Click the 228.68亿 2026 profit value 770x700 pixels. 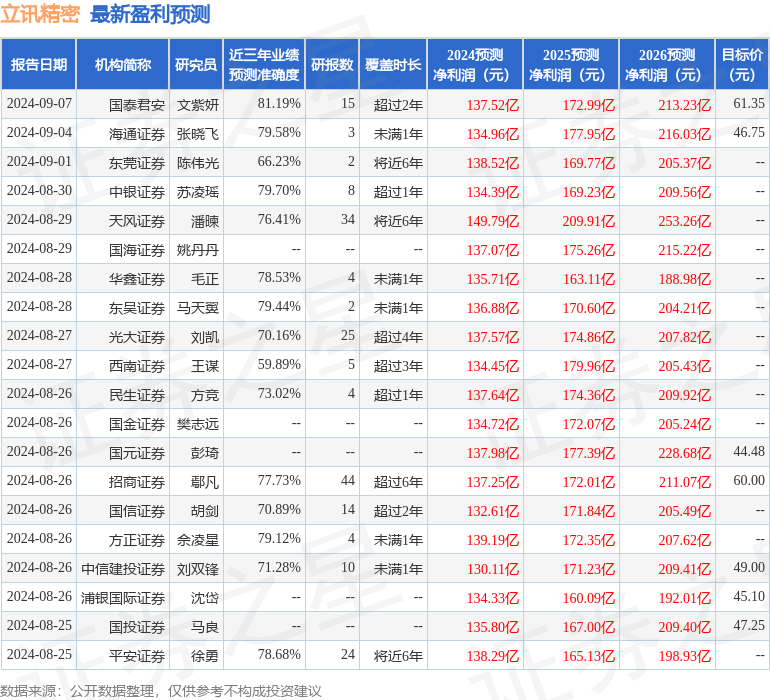[685, 453]
